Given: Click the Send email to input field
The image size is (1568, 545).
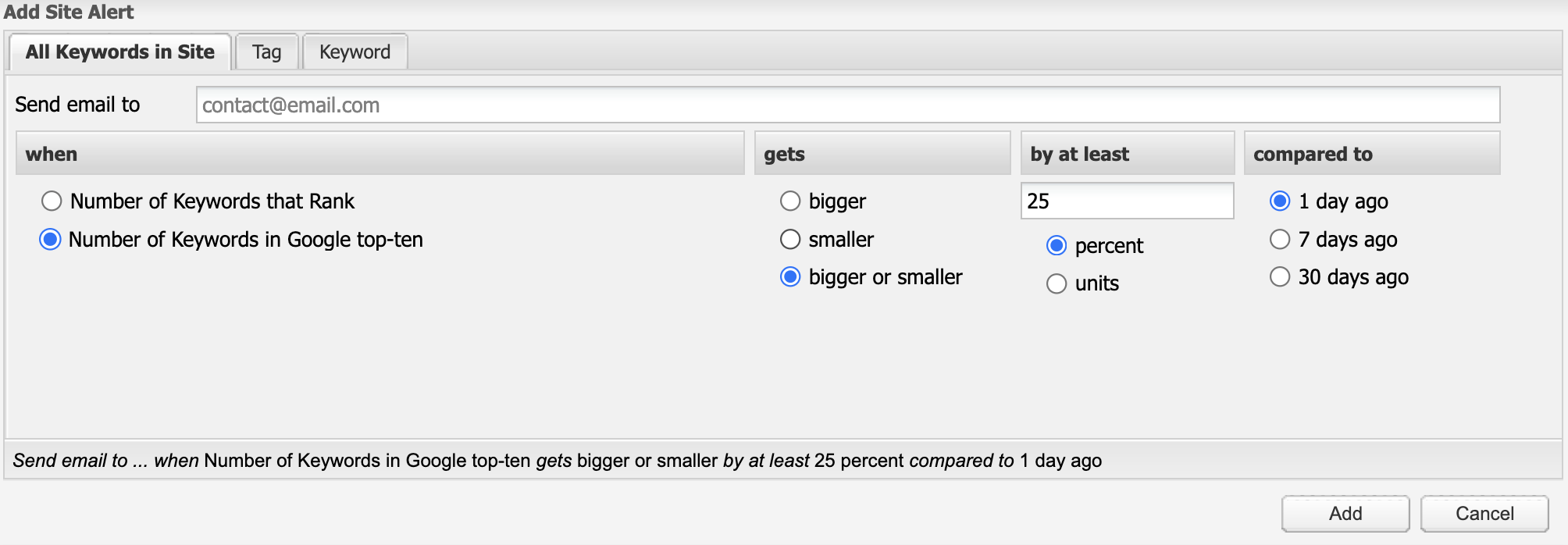Looking at the screenshot, I should pos(847,105).
